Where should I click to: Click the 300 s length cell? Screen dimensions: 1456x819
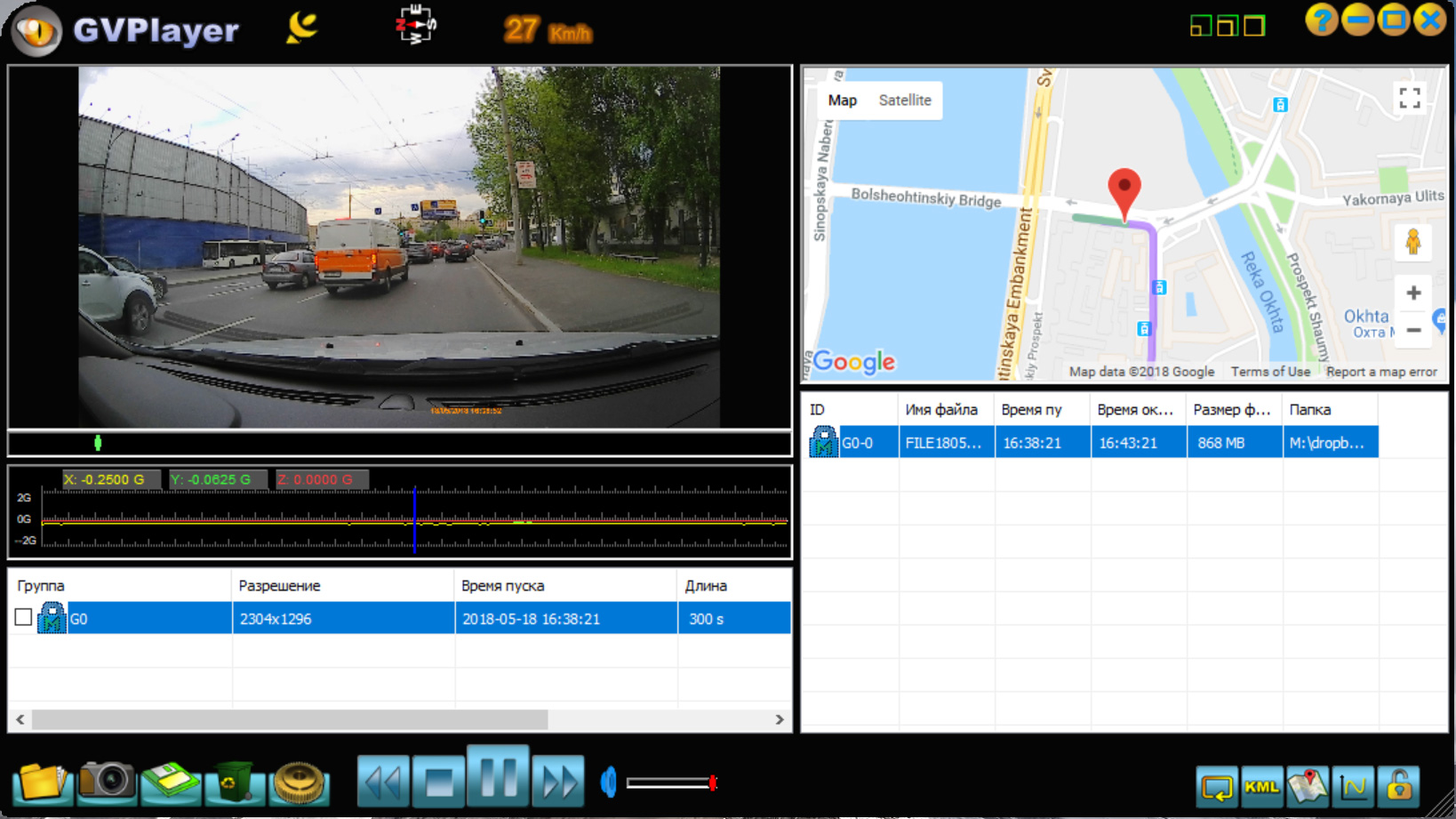click(734, 618)
